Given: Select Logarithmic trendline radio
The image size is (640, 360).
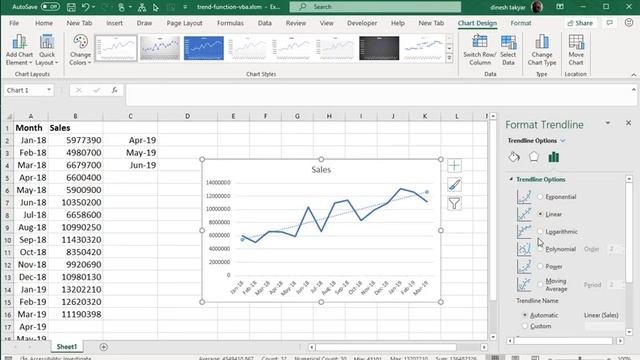Looking at the screenshot, I should (540, 231).
